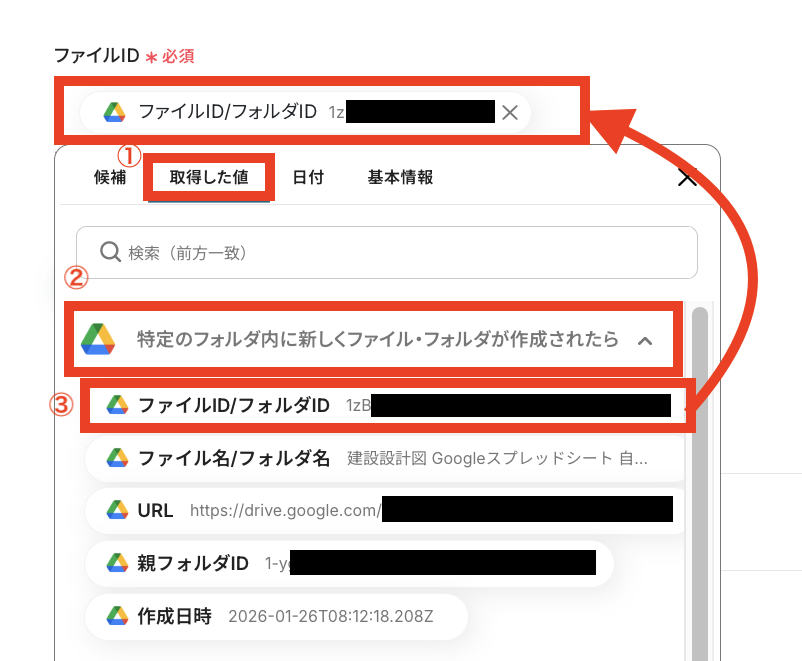The image size is (802, 661).
Task: Toggle the 特定のフォルダ内に新しくファイル・フォルダが作成されたら header
Action: tap(373, 339)
